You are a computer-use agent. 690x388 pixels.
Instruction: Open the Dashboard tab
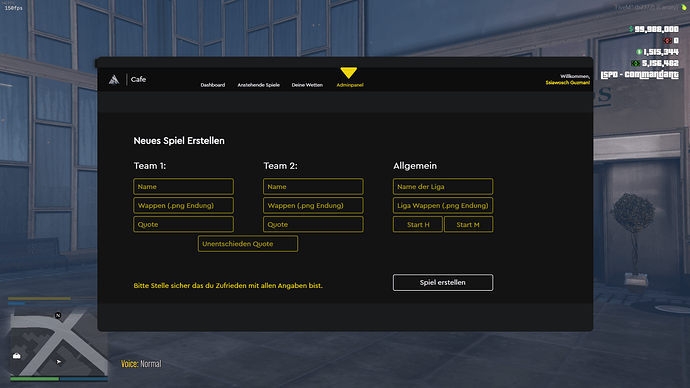pos(213,85)
